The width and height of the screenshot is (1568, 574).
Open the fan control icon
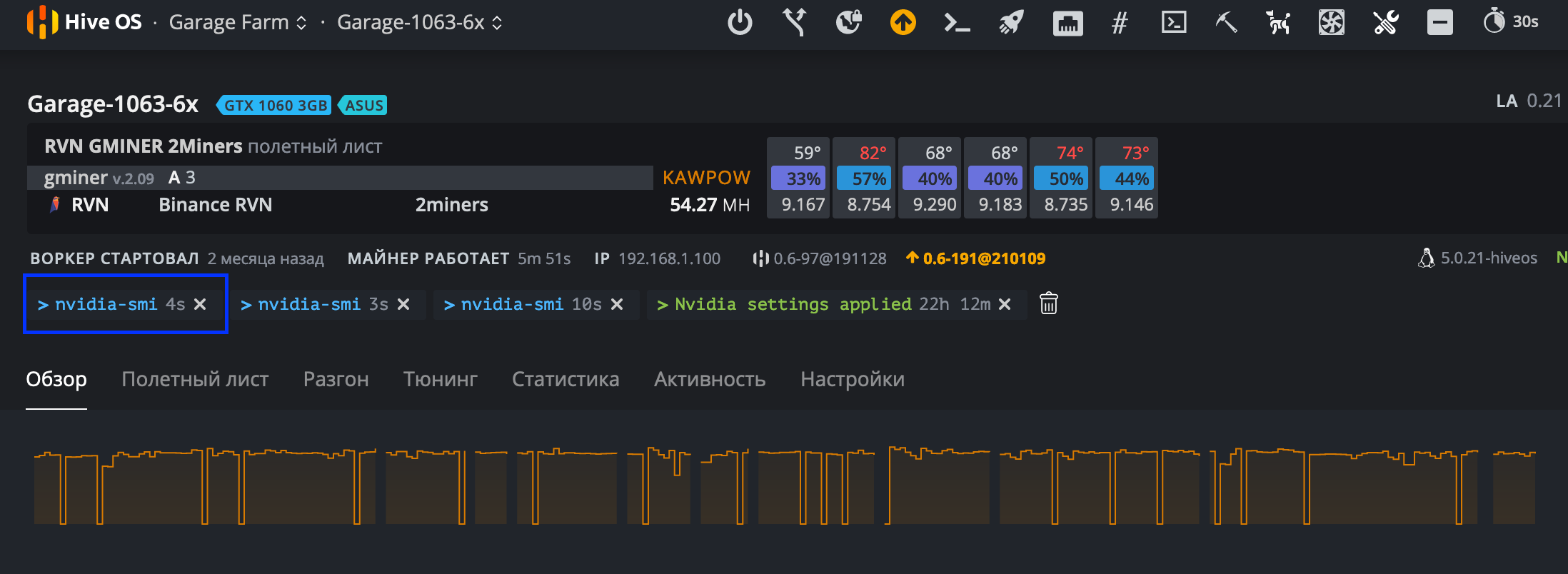tap(1332, 22)
